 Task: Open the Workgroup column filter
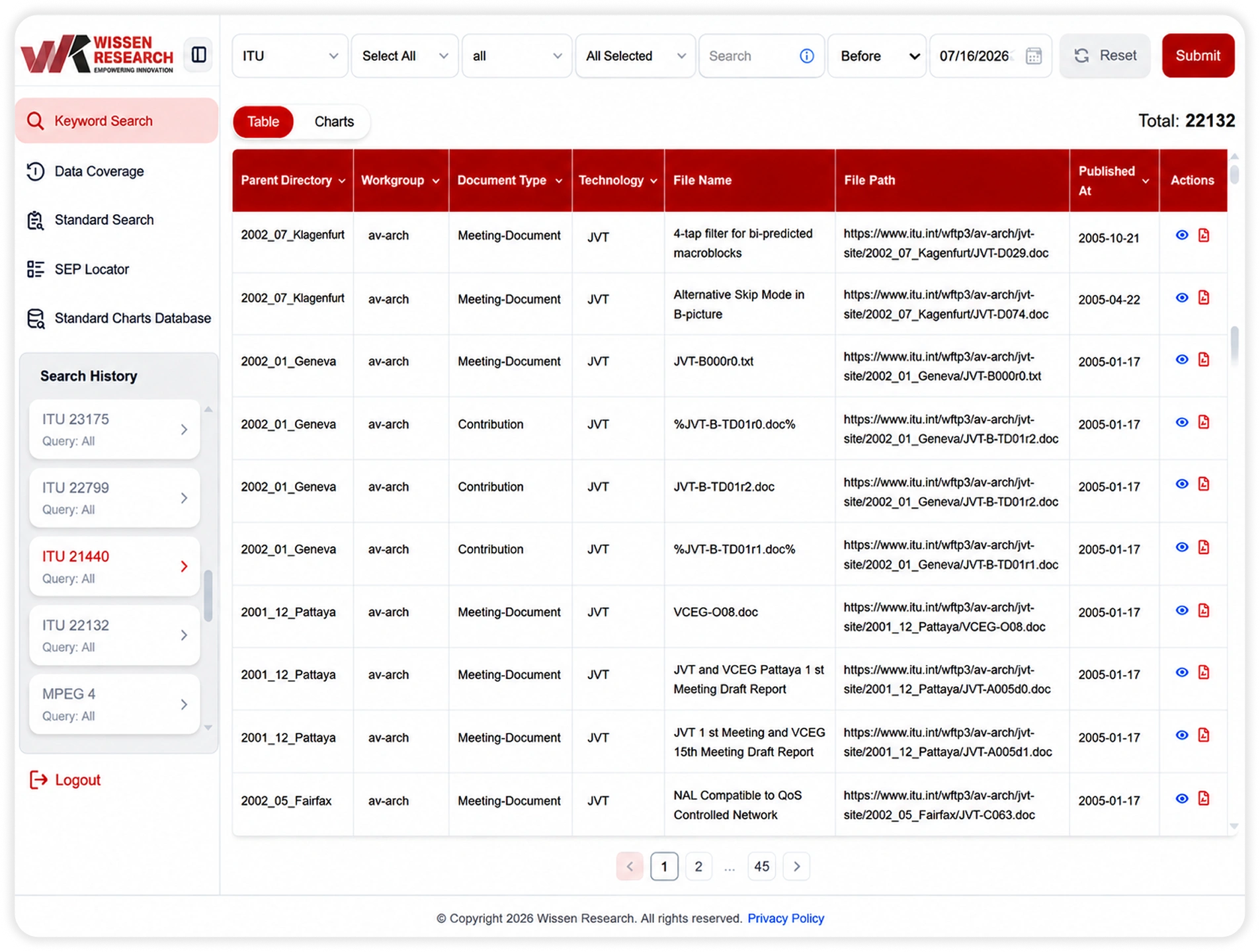pos(436,181)
